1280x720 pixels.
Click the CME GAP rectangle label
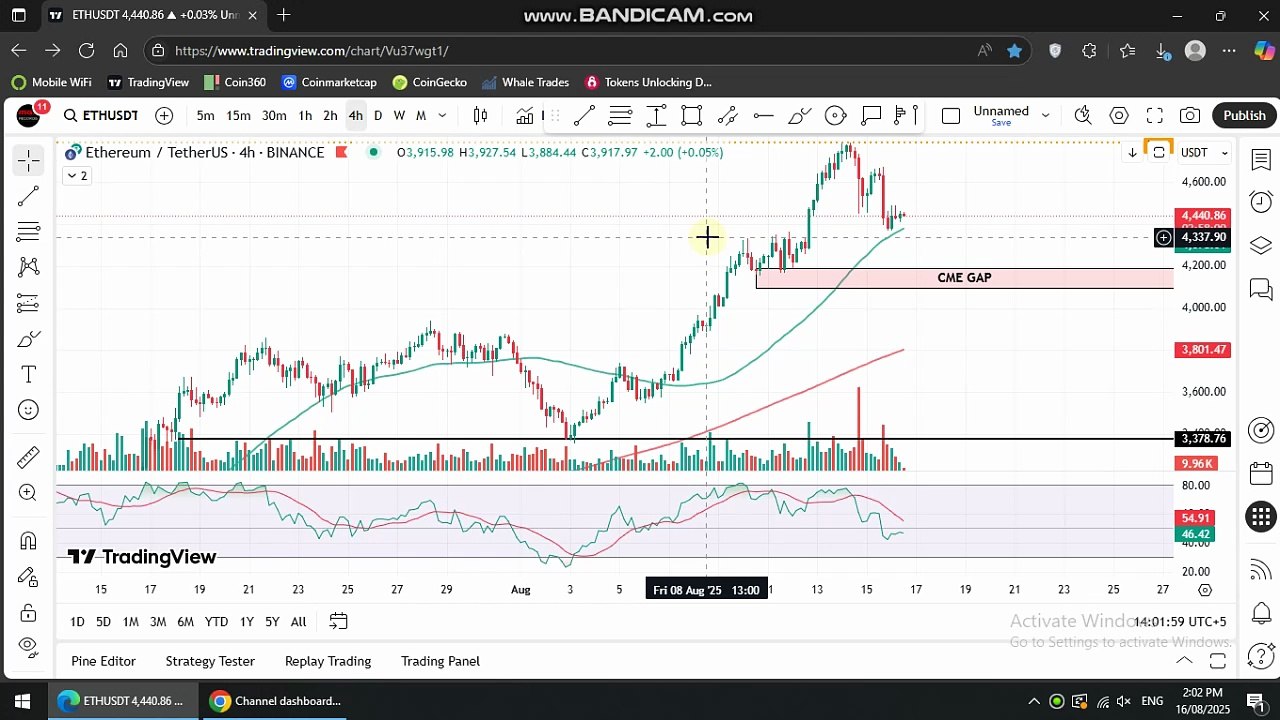(x=964, y=278)
